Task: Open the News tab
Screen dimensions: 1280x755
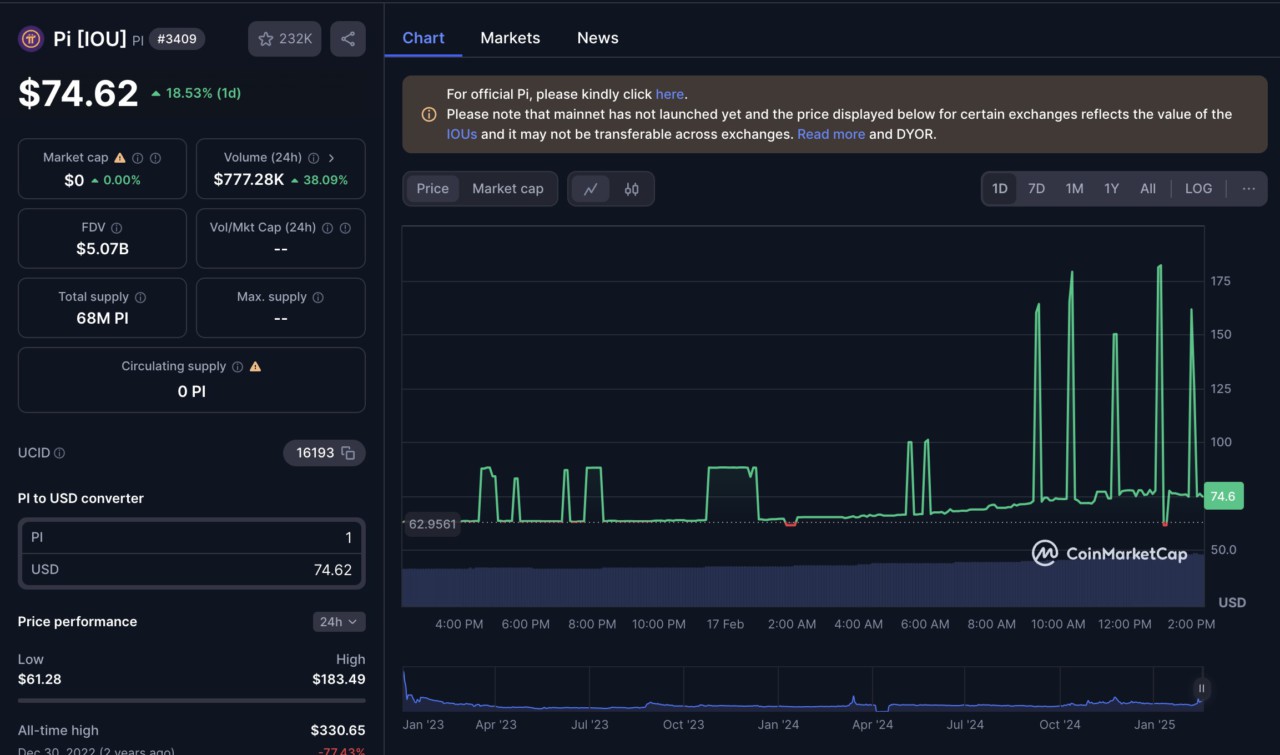Action: coord(597,38)
